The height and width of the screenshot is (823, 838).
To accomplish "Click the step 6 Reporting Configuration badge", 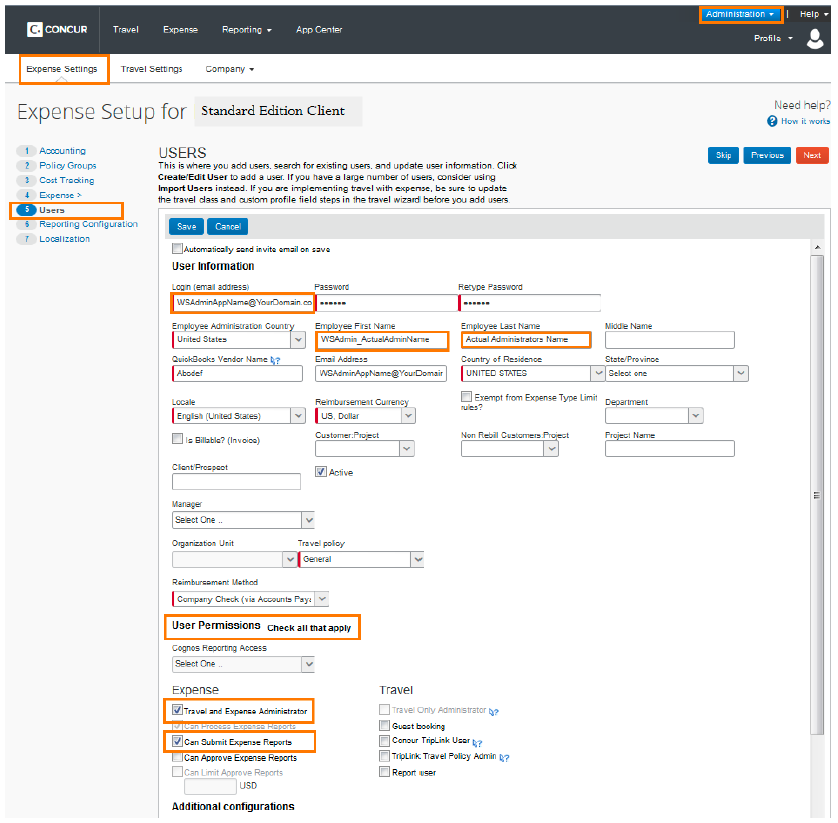I will pos(27,224).
